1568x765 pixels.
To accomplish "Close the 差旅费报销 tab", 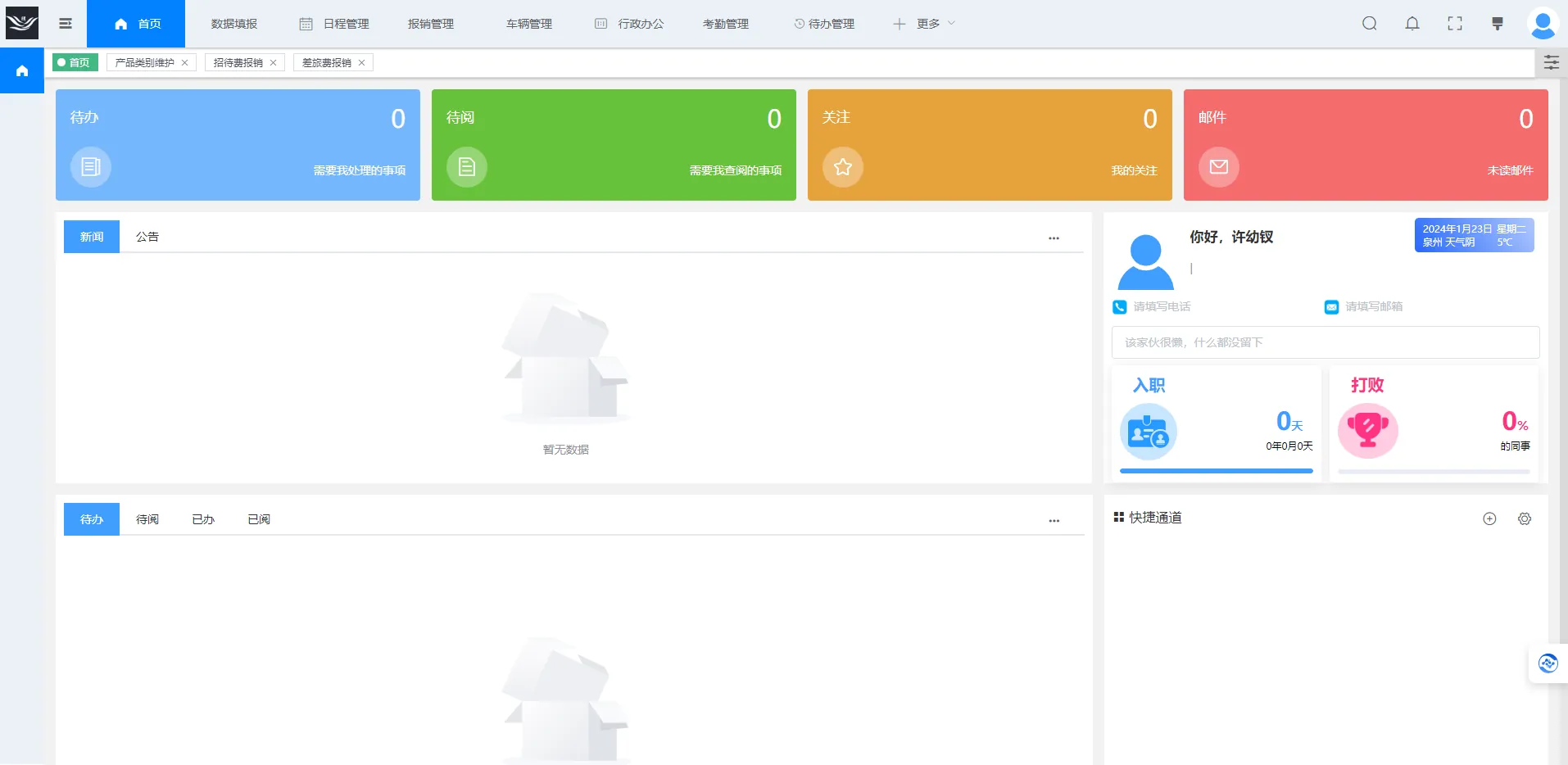I will [x=362, y=63].
